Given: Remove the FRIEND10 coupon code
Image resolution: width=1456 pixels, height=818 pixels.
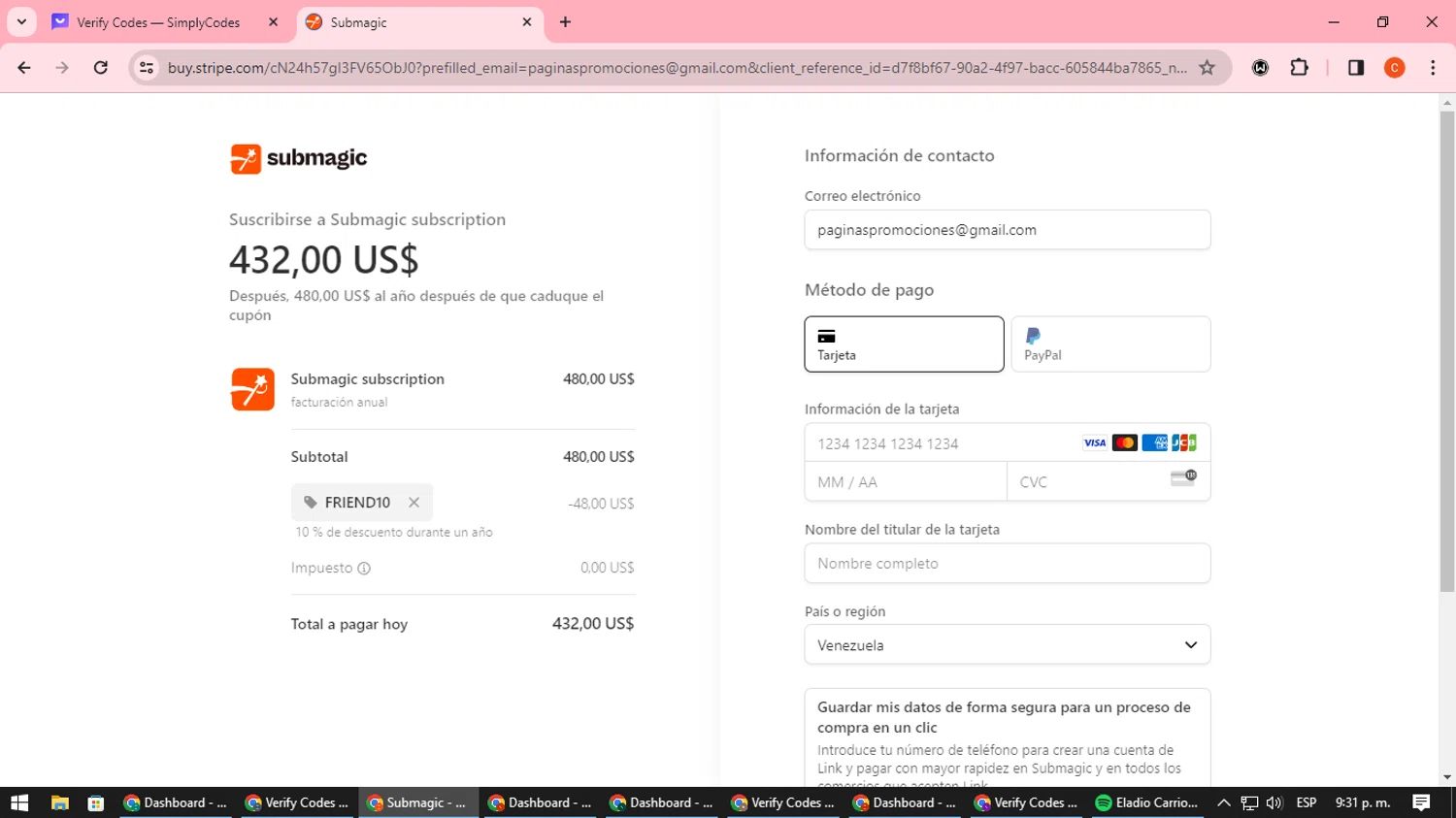Looking at the screenshot, I should coord(414,503).
